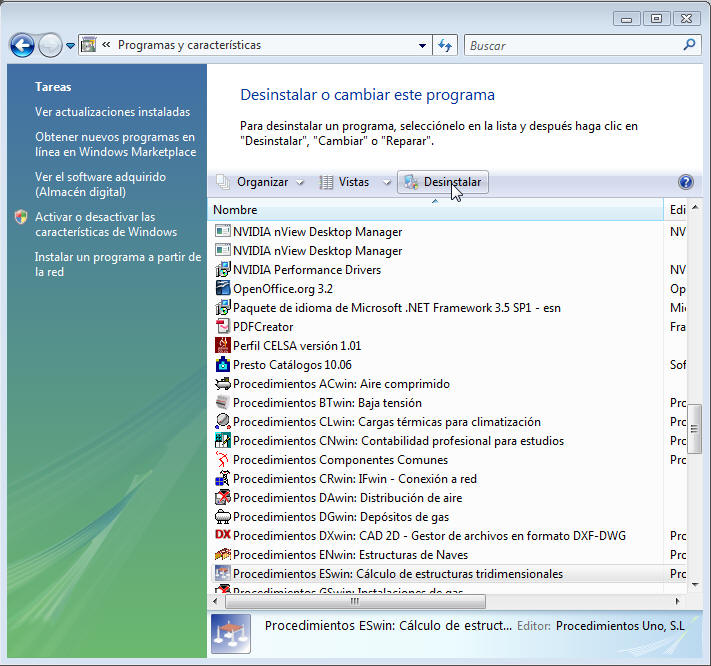Click Activar o desactivar las características de Windows
The width and height of the screenshot is (711, 666).
click(106, 224)
